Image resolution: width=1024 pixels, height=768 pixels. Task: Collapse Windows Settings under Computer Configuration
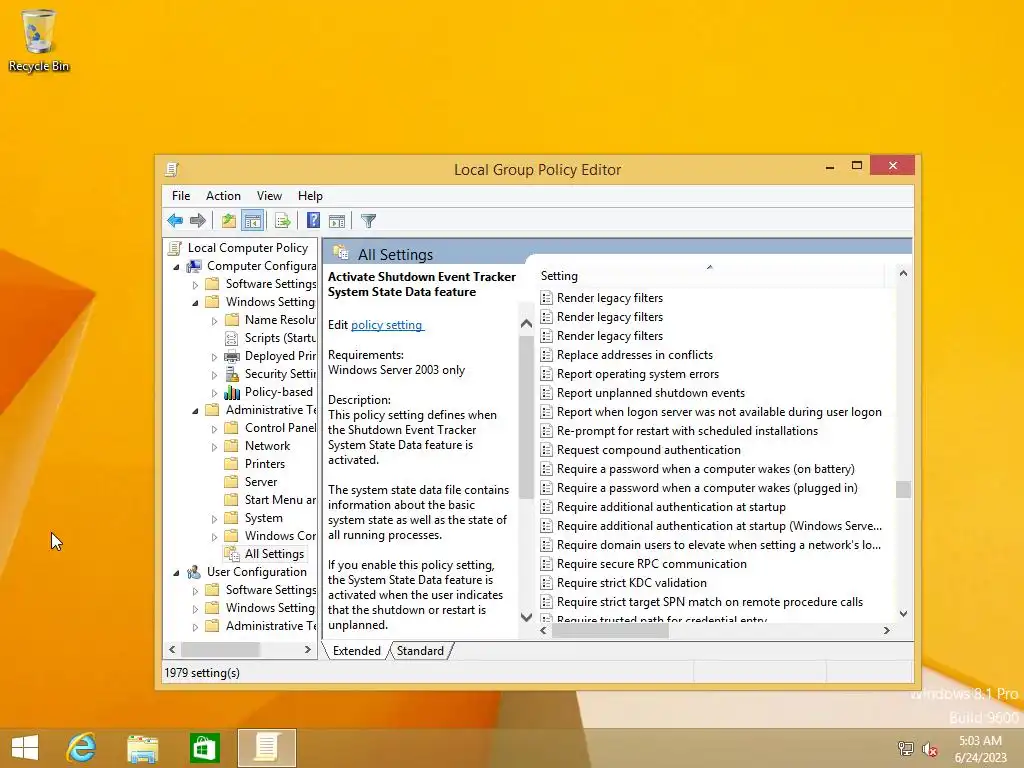(x=195, y=303)
